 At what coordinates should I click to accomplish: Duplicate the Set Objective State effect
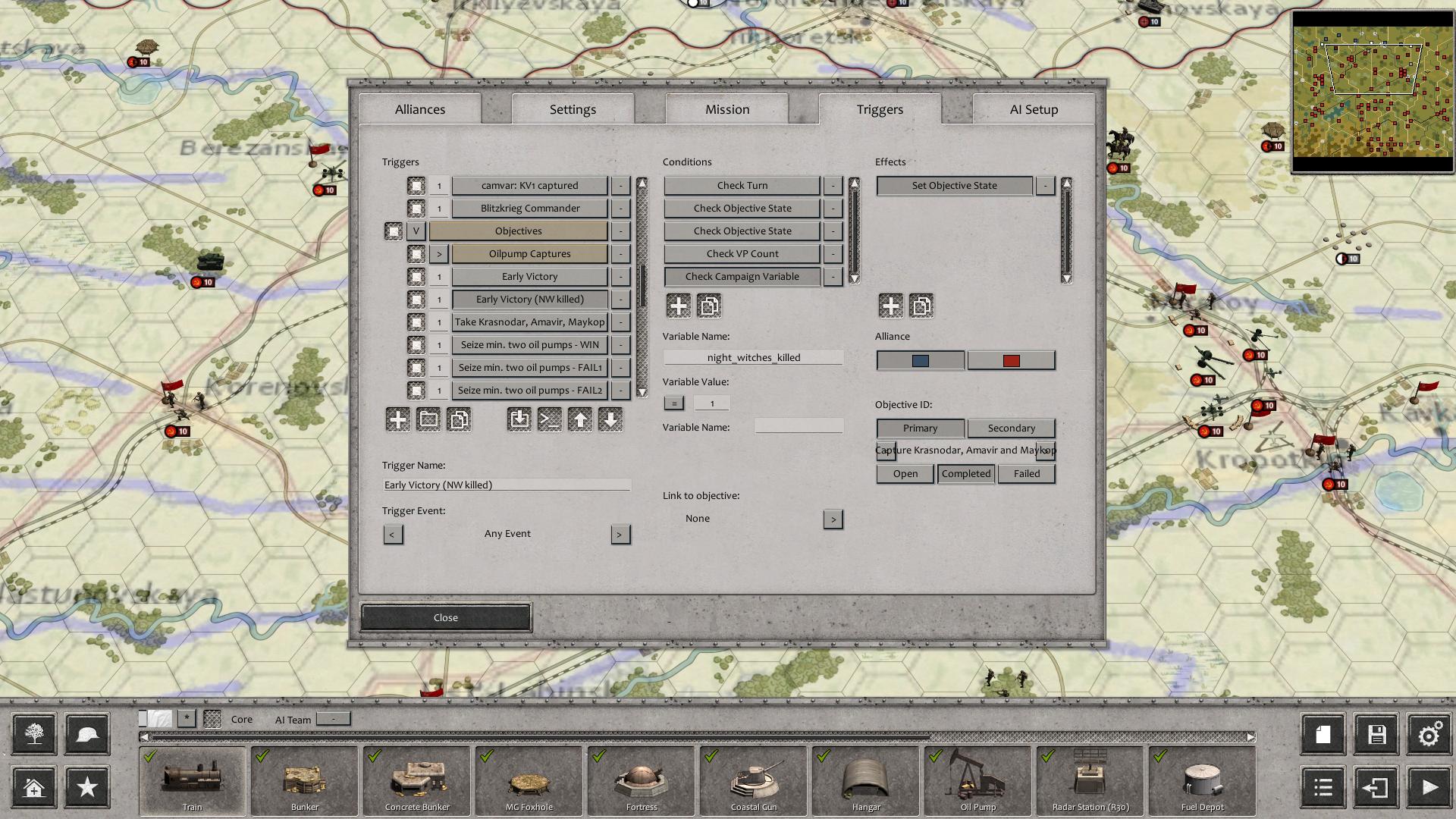(921, 306)
